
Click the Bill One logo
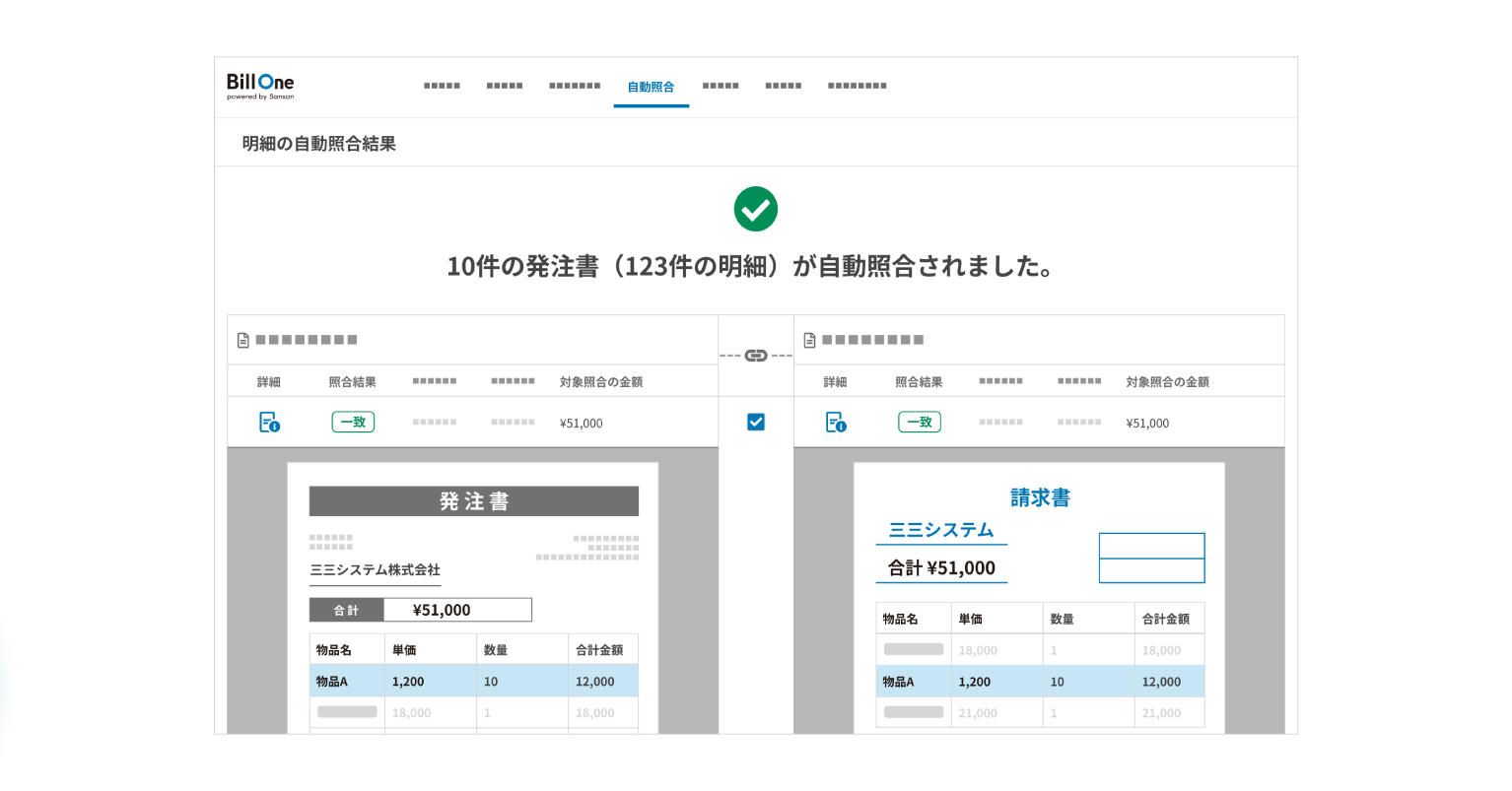260,86
